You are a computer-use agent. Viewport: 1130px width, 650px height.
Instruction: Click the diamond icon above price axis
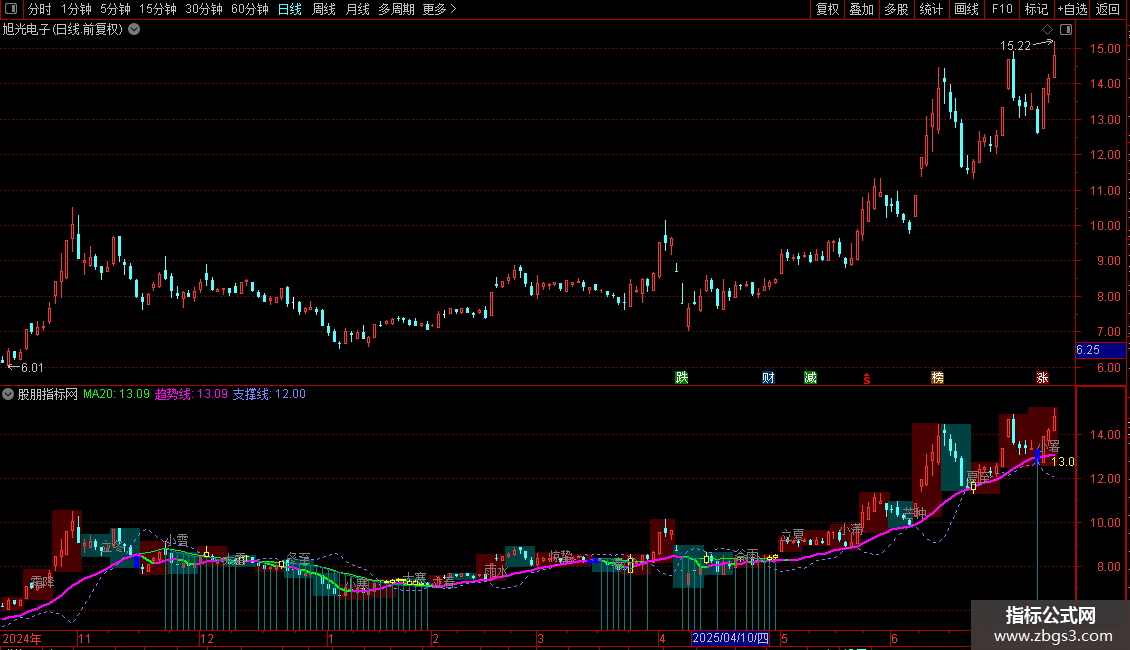(x=1048, y=30)
